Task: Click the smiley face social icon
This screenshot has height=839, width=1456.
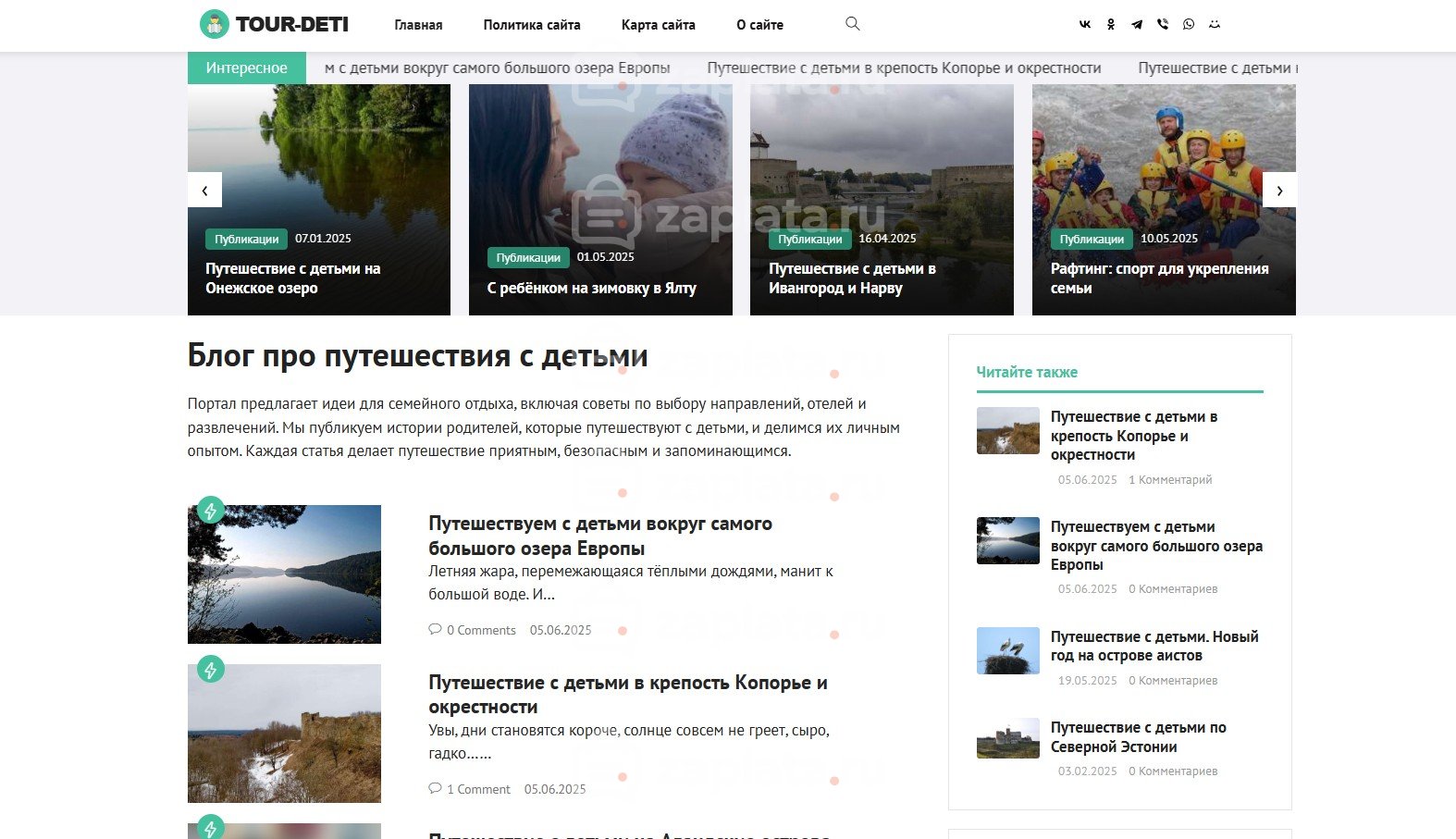Action: pos(1215,25)
